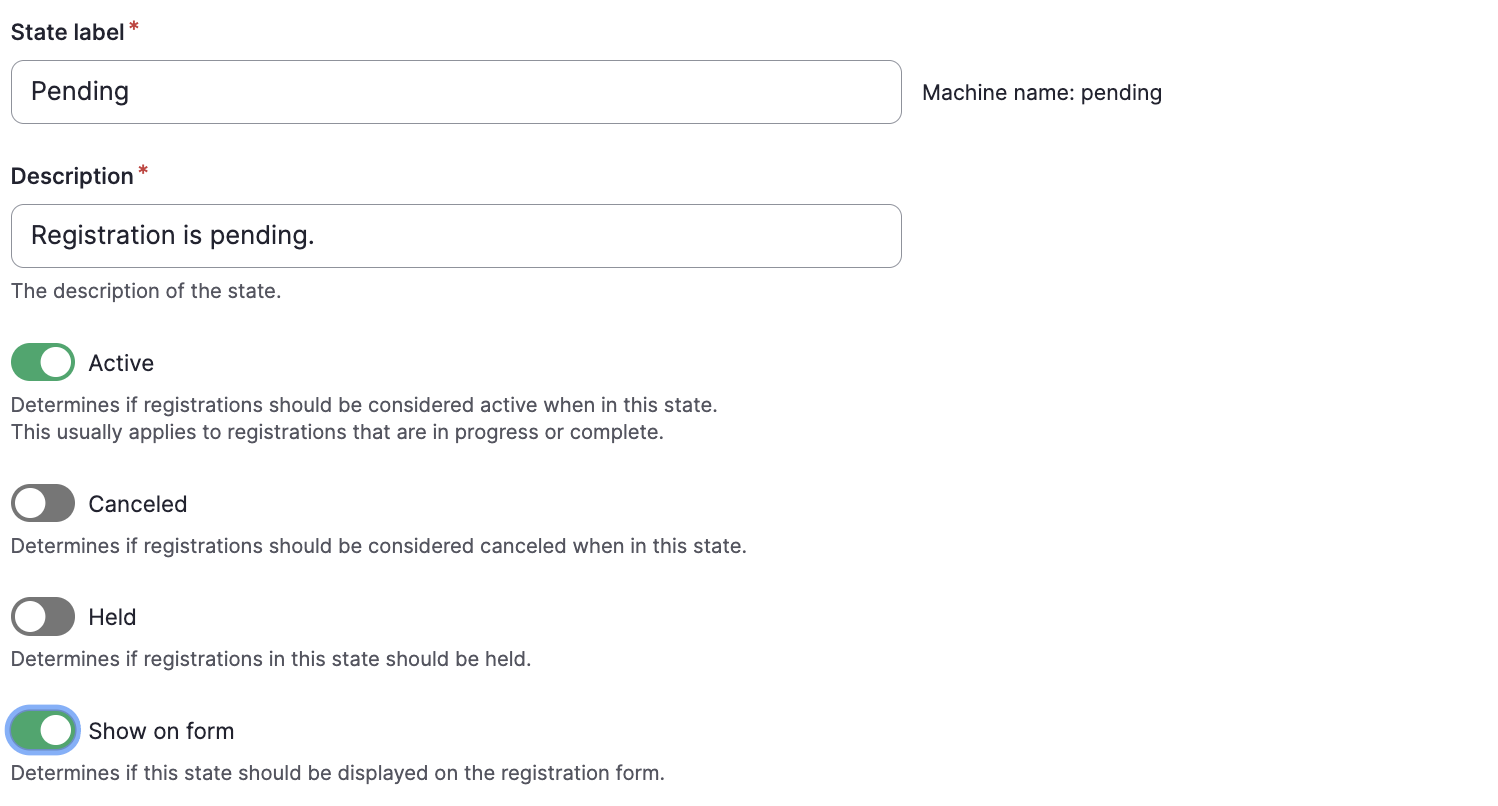Image resolution: width=1498 pixels, height=806 pixels.
Task: Click the 'Active' toggle label text
Action: tap(121, 363)
